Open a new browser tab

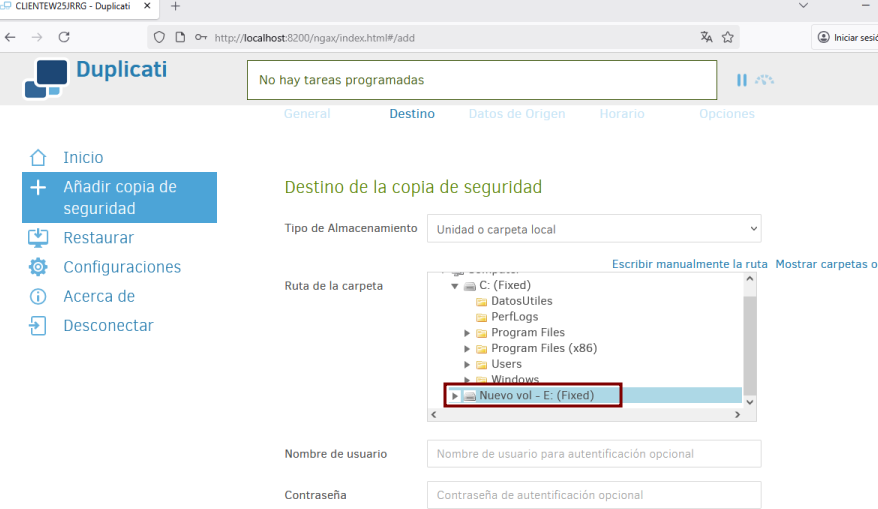click(x=175, y=6)
